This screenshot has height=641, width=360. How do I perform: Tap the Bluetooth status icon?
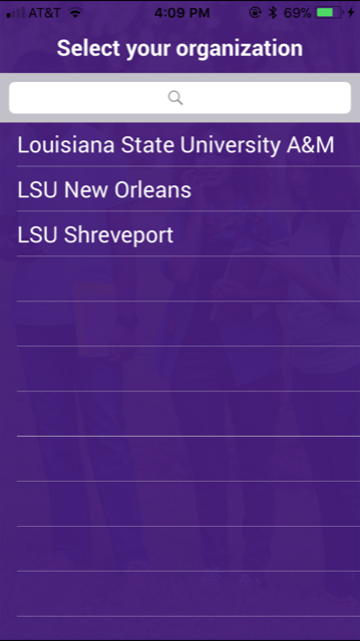tap(273, 13)
